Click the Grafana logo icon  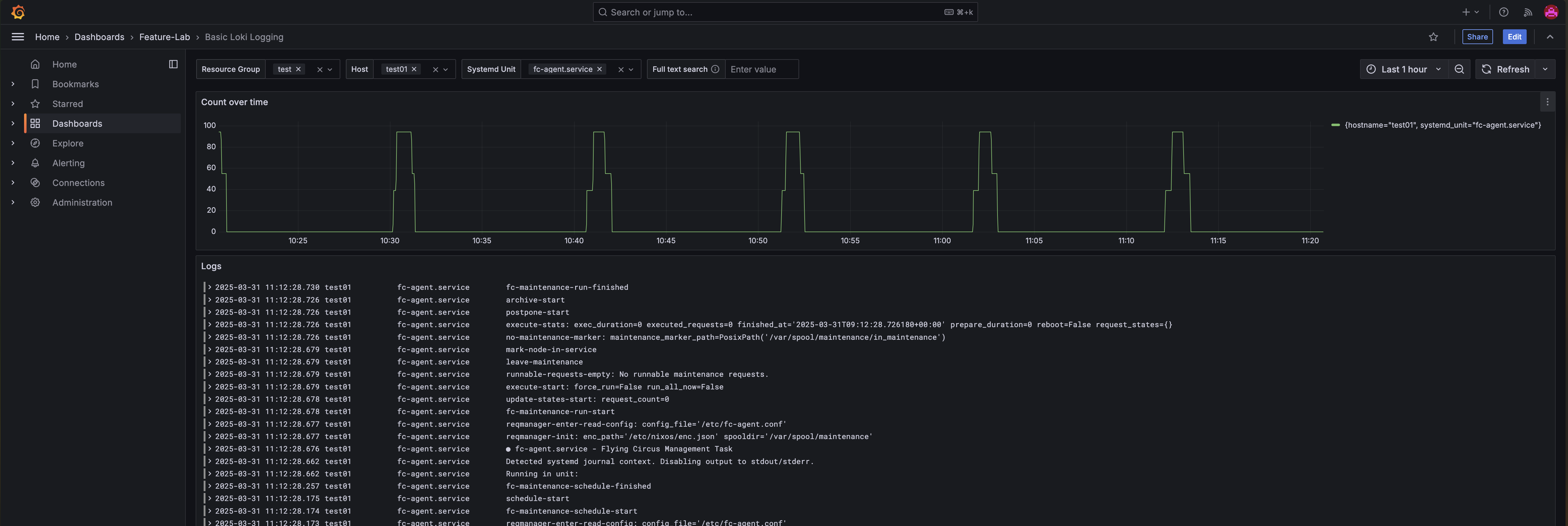tap(18, 12)
